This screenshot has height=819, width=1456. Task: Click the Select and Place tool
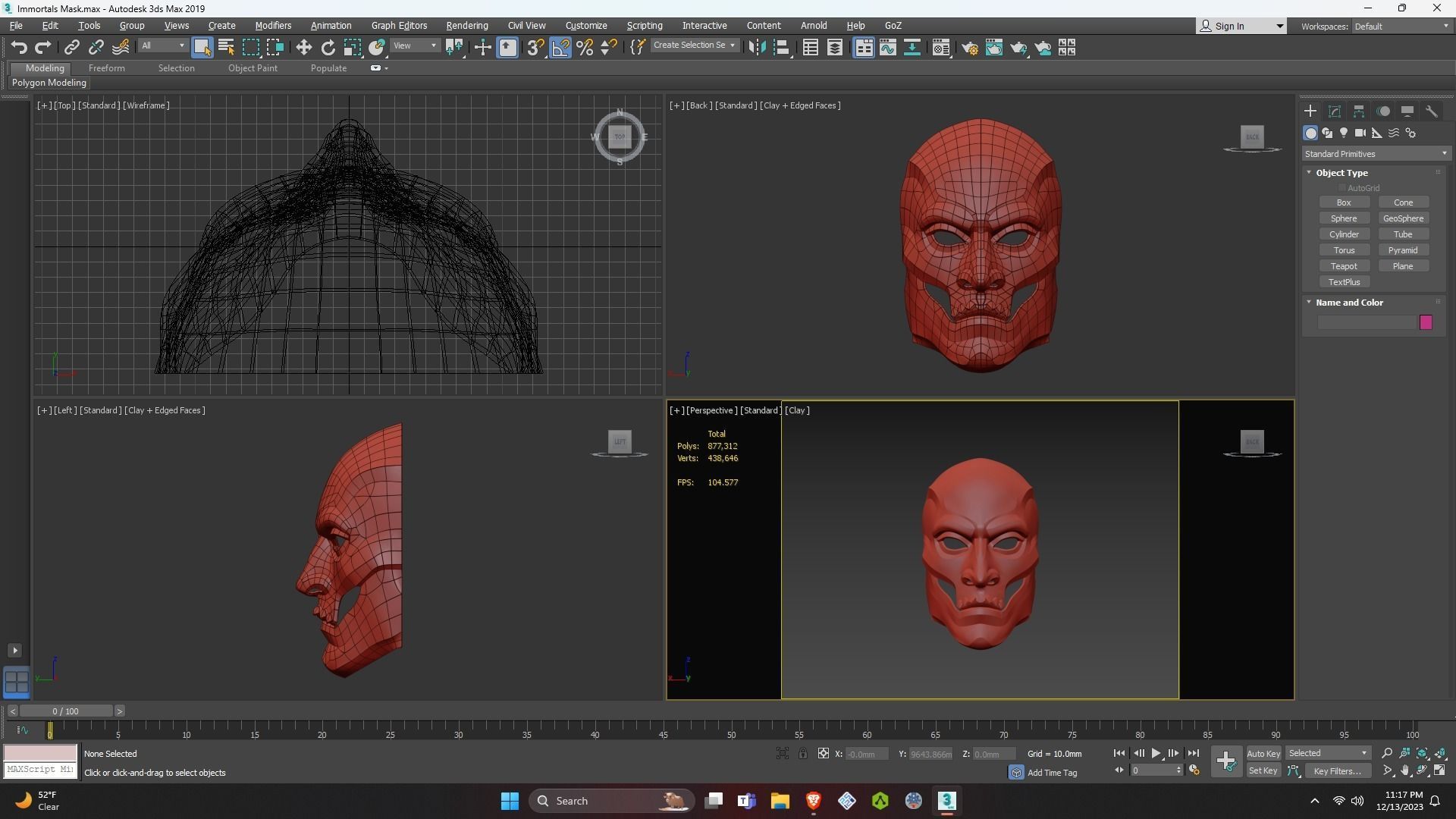pos(377,48)
